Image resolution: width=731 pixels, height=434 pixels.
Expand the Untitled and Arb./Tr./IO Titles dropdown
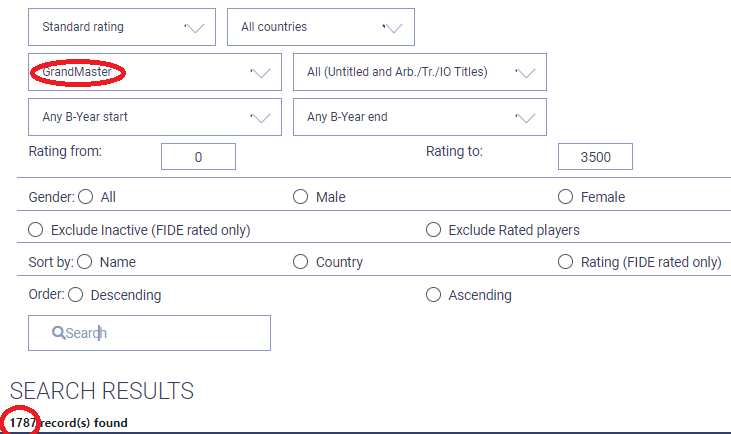pyautogui.click(x=419, y=72)
